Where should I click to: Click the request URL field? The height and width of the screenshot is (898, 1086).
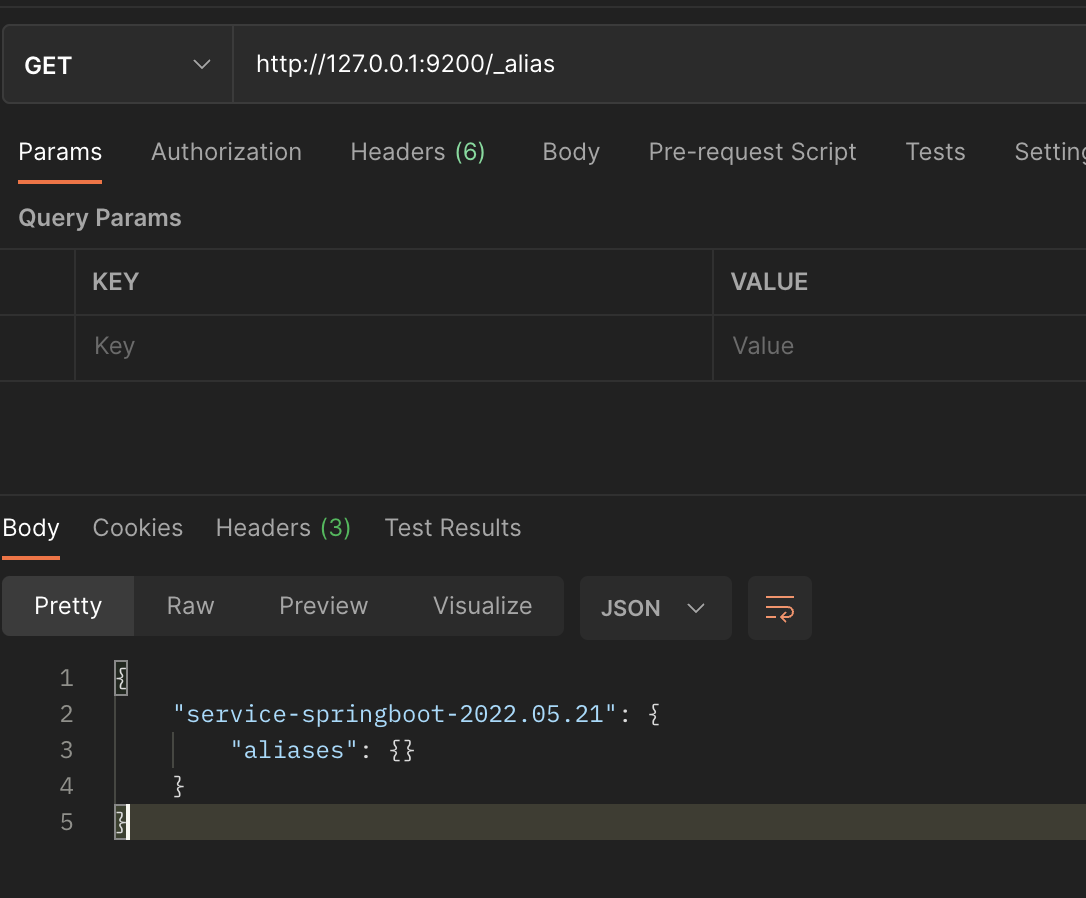(650, 65)
